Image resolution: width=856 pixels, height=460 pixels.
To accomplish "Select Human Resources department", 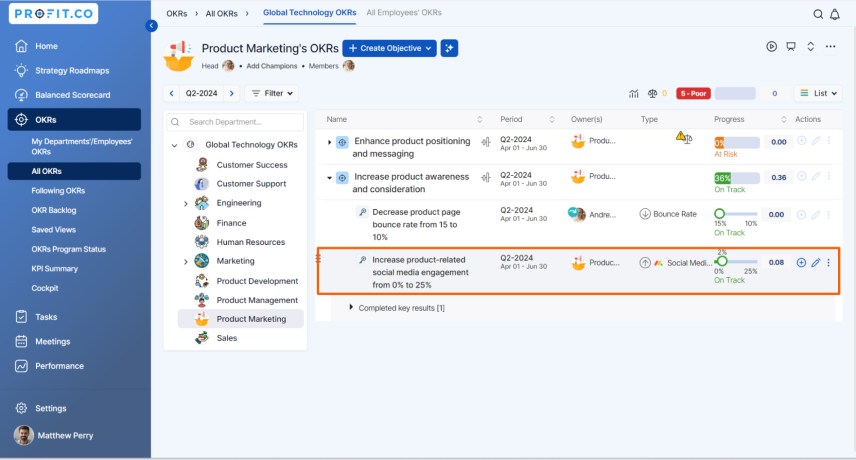I will 251,242.
